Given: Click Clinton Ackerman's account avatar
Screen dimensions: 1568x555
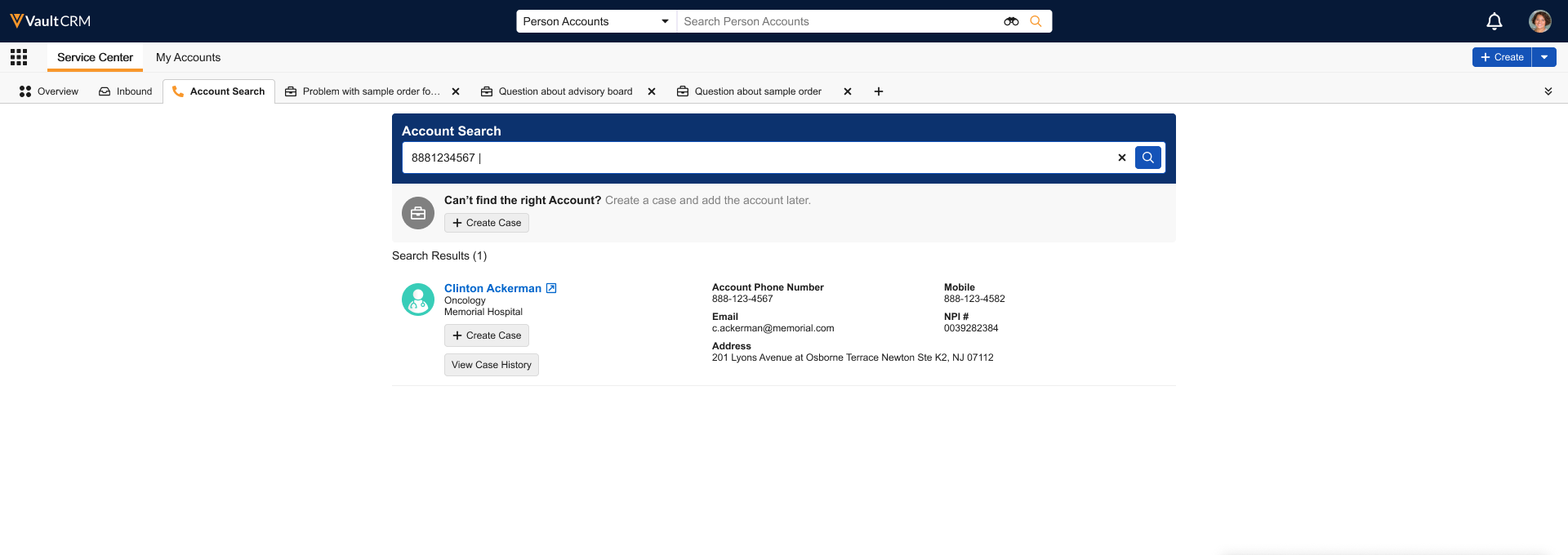Looking at the screenshot, I should pos(418,300).
